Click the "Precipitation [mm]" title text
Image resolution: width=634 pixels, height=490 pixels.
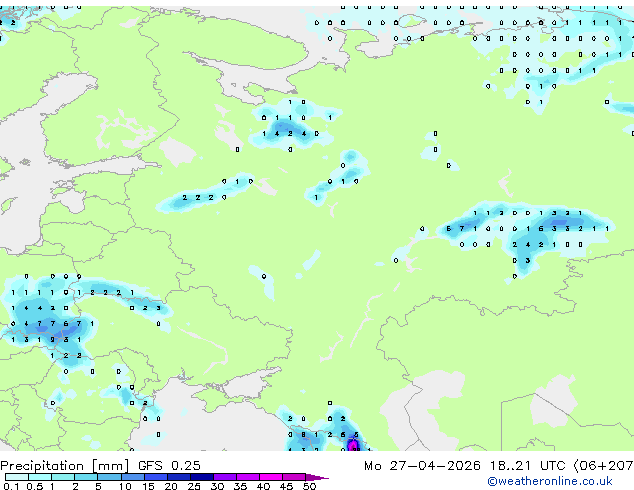(x=64, y=466)
